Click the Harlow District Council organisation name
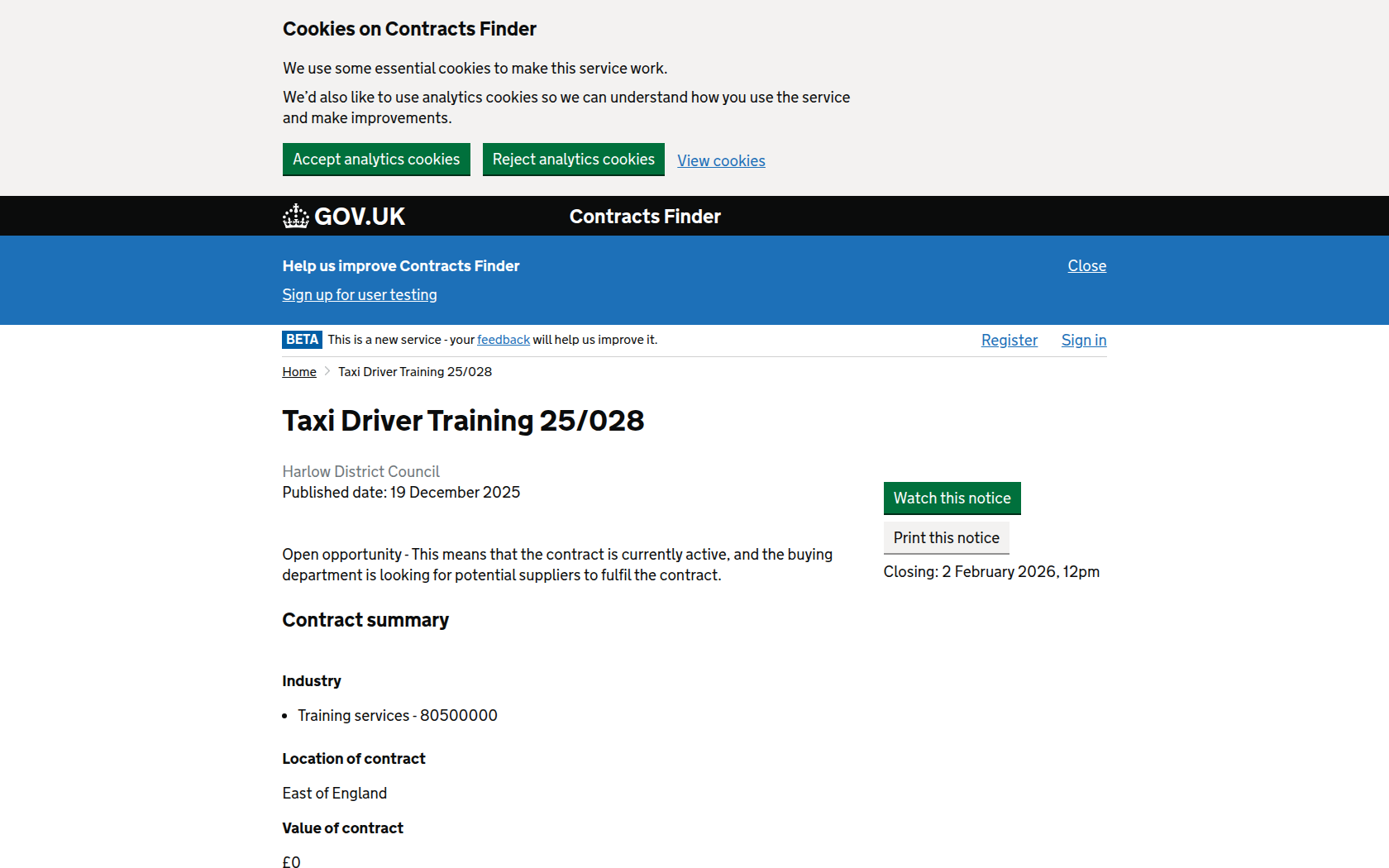Image resolution: width=1389 pixels, height=868 pixels. click(x=360, y=471)
